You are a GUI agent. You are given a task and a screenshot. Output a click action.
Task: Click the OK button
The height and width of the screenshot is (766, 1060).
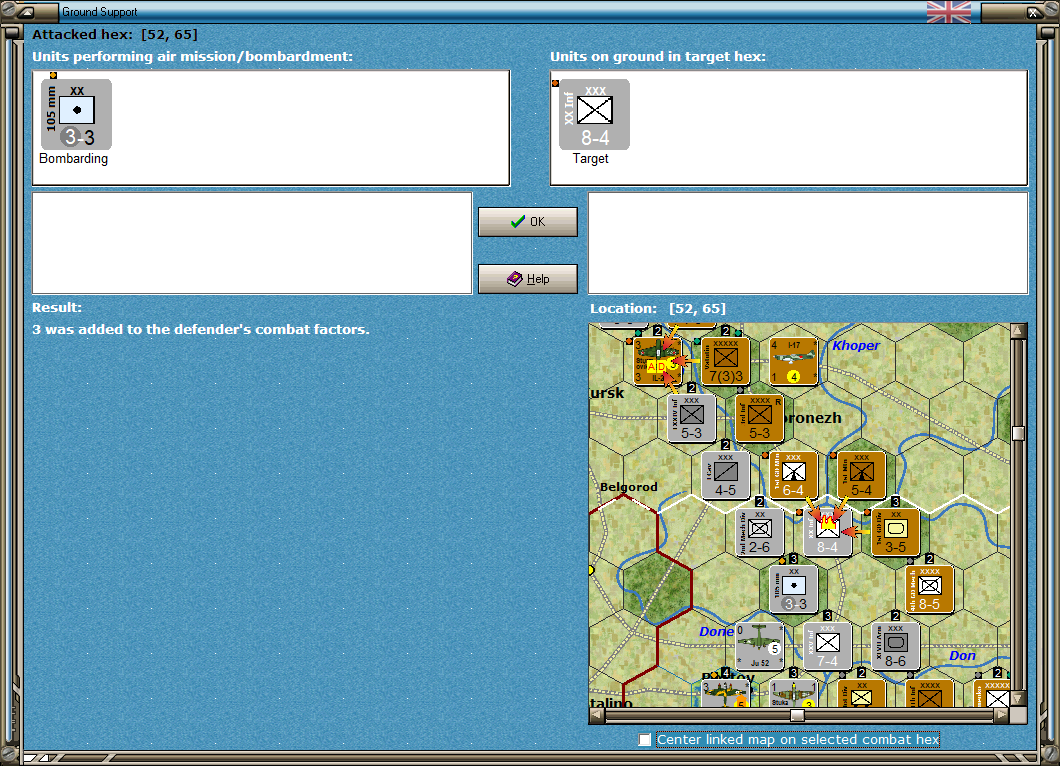(527, 222)
